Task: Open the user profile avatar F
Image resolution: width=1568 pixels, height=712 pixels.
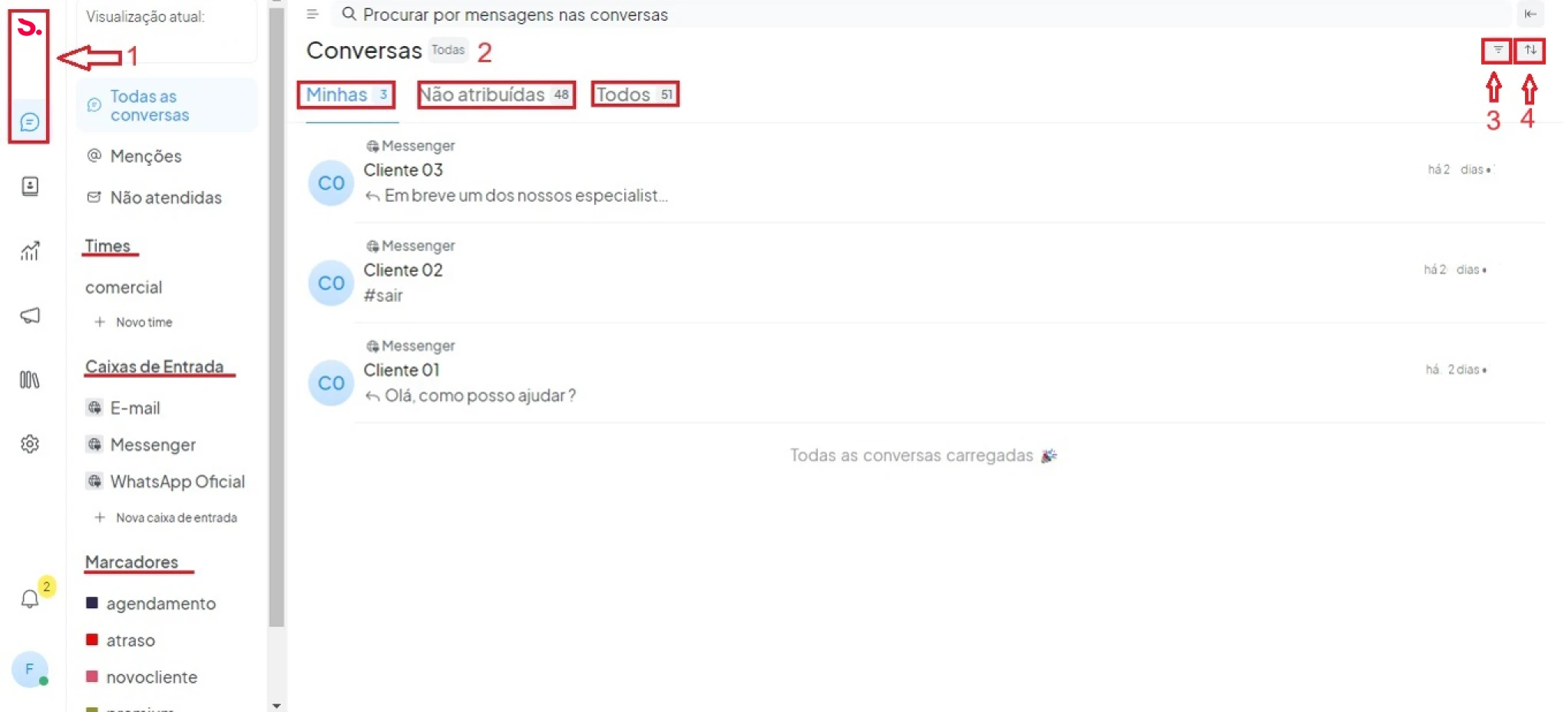Action: 29,669
